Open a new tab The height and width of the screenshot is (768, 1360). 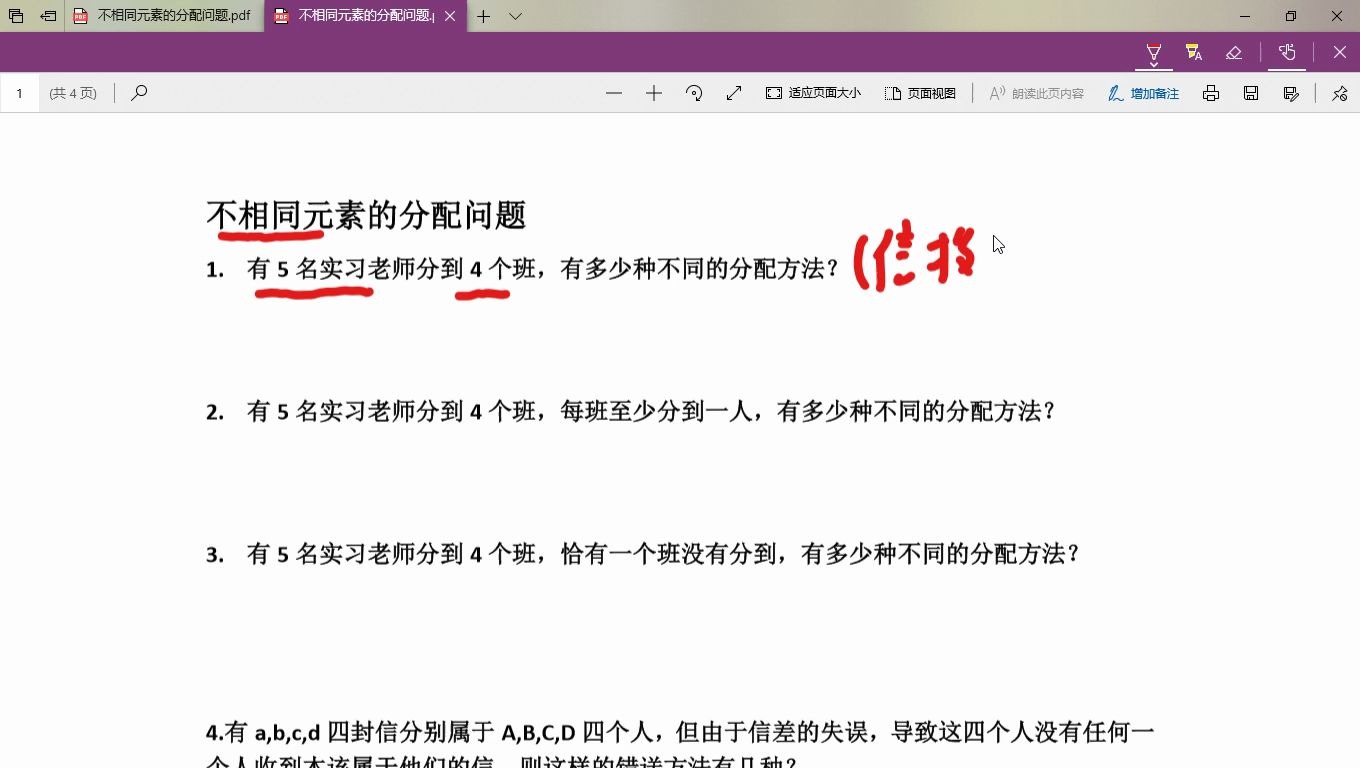(x=484, y=16)
